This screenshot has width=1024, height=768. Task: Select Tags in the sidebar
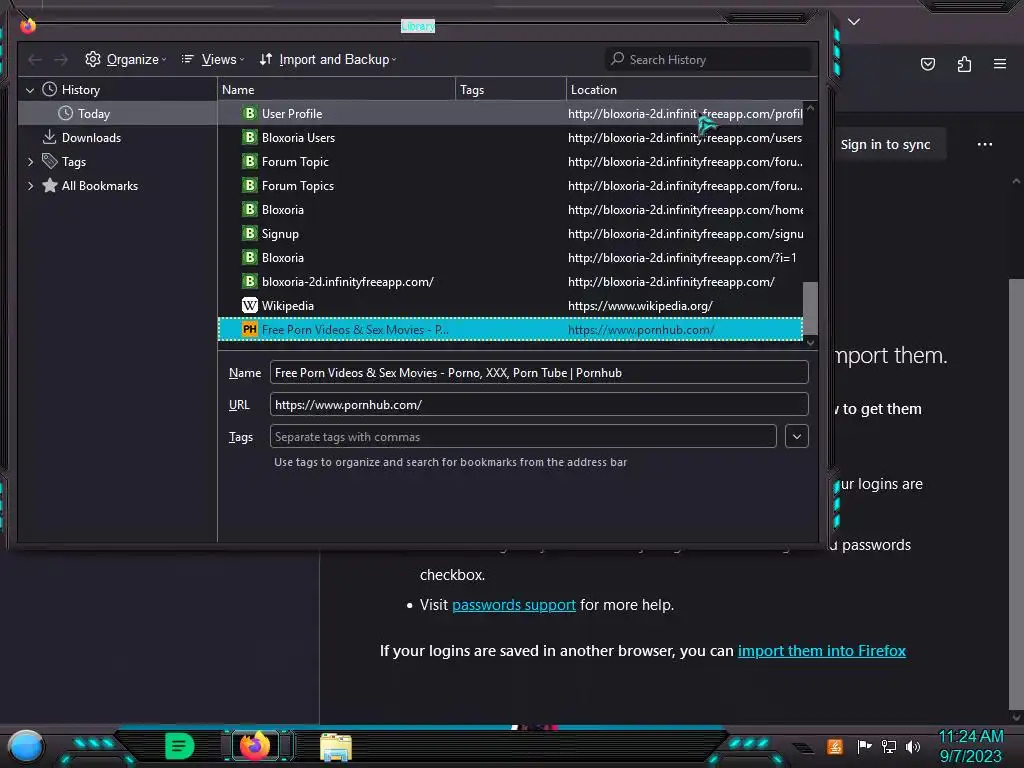coord(74,162)
